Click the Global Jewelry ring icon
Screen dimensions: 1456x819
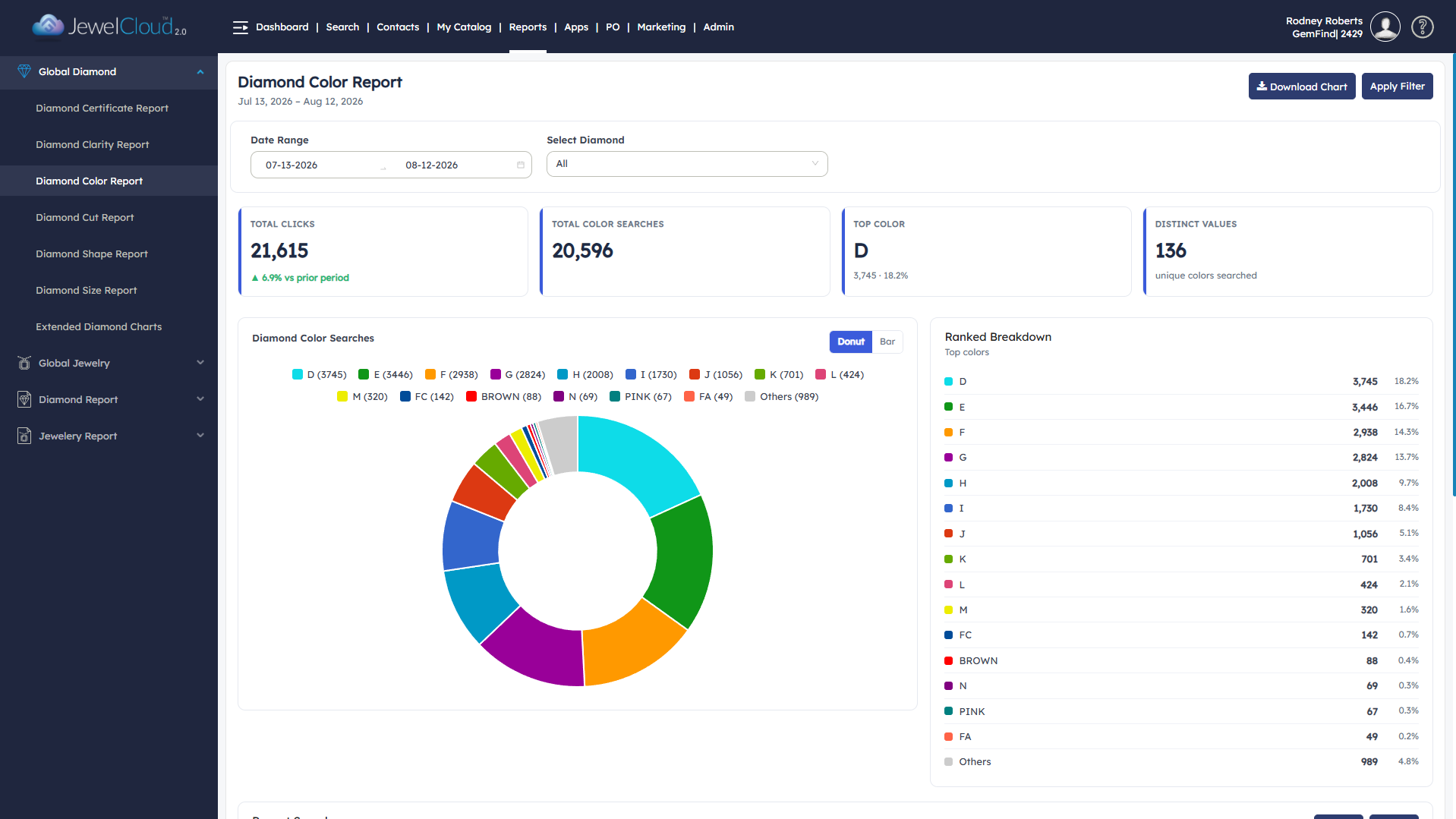(x=24, y=363)
